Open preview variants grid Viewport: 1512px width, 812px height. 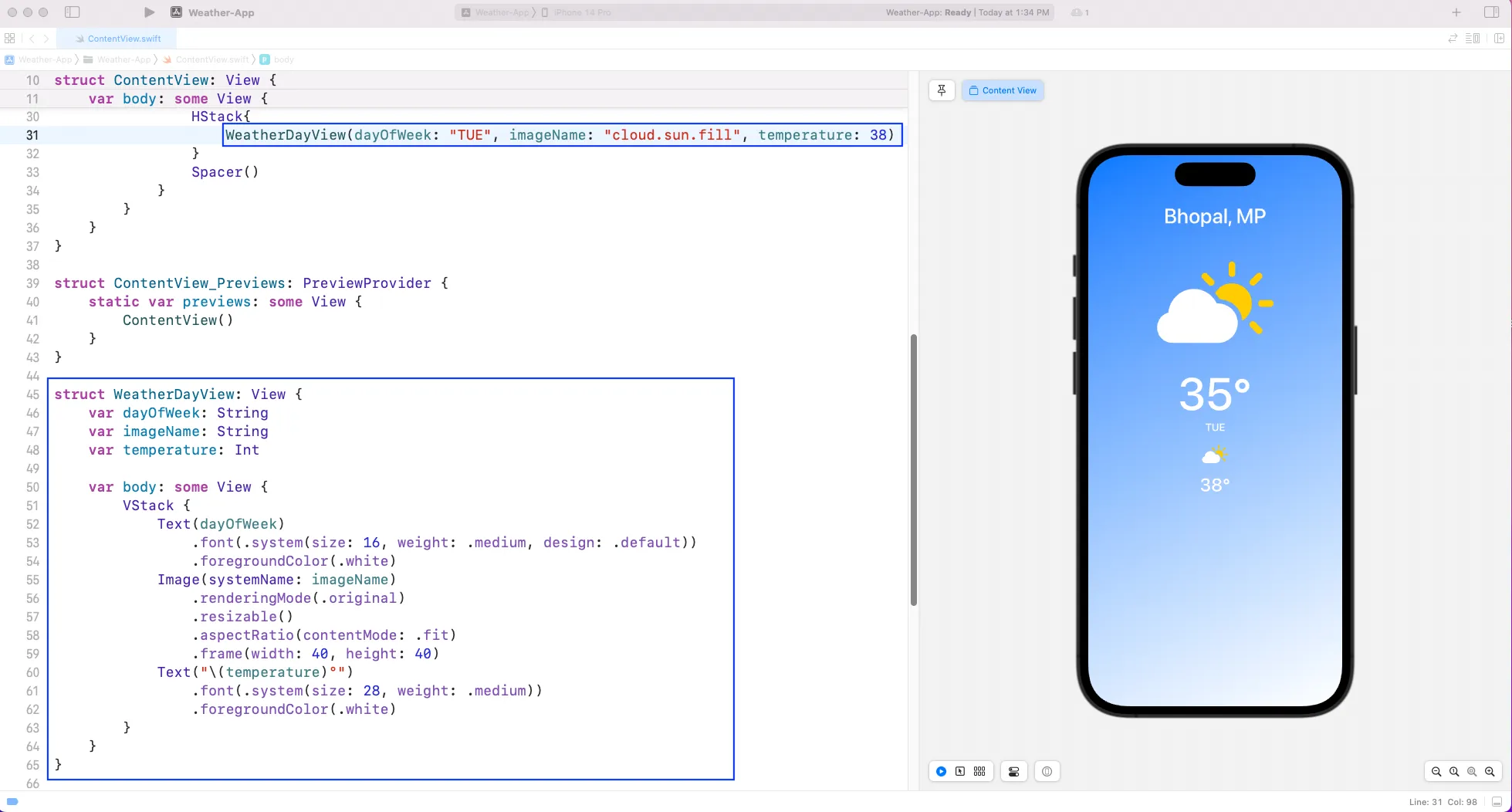pos(979,771)
